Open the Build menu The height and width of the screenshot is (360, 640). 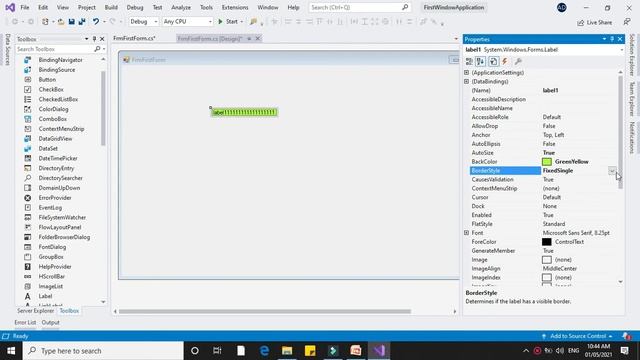[x=111, y=7]
